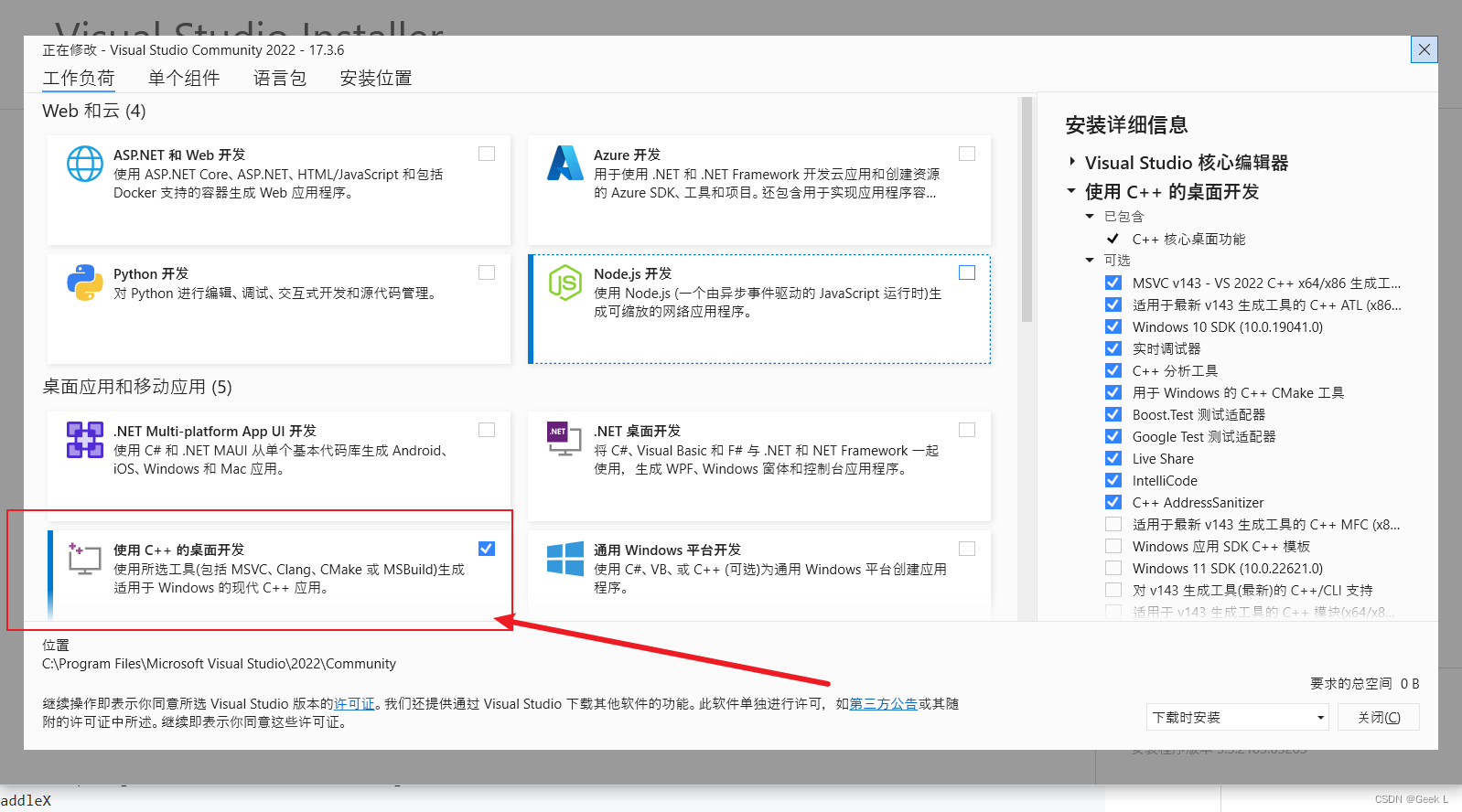The image size is (1462, 812).
Task: Check the 通用 Windows 平台开发 checkbox
Action: (967, 549)
